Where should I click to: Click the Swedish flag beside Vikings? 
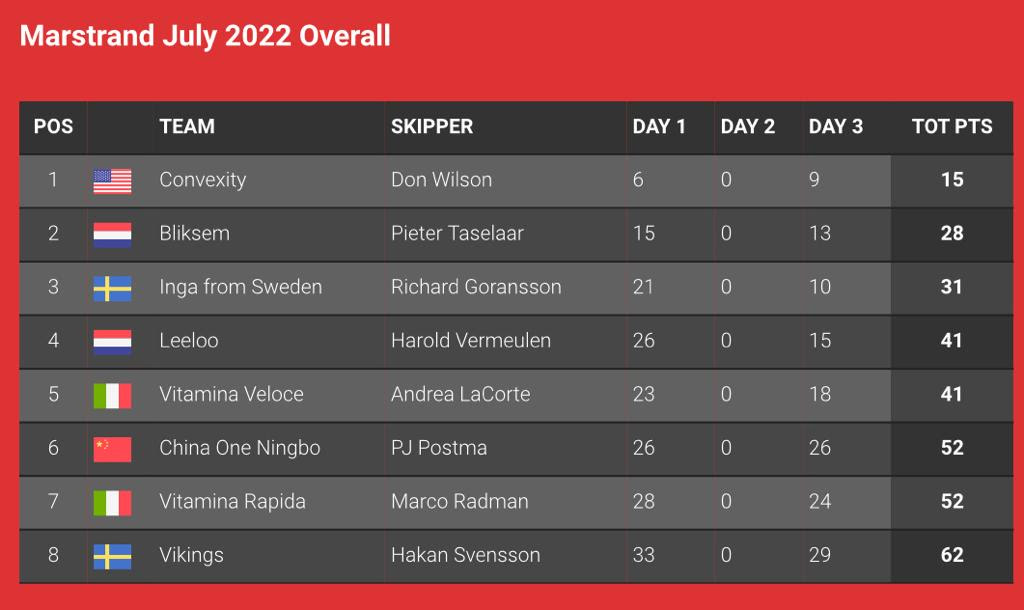point(112,556)
